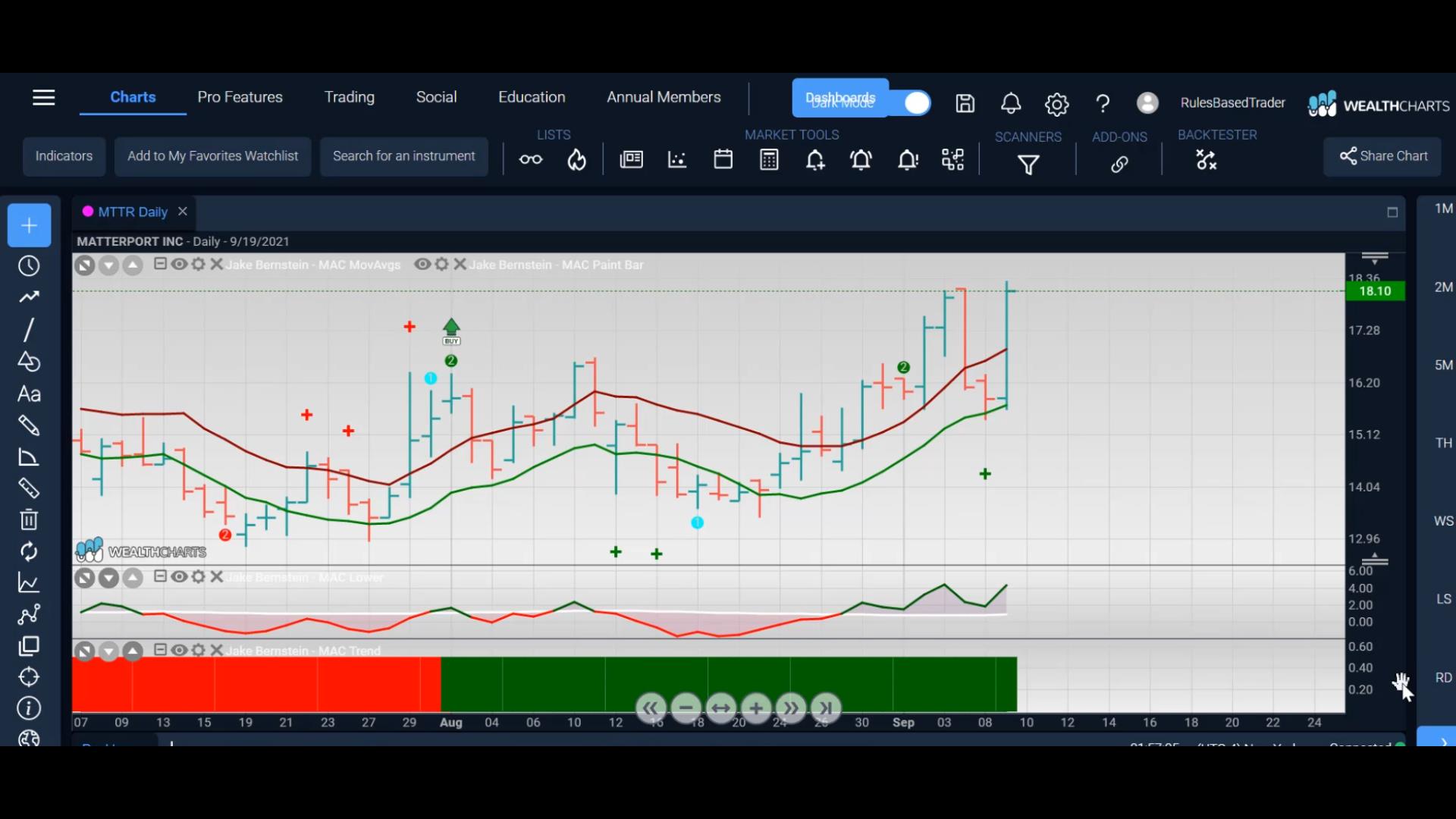Open the Annual Members menu

click(x=664, y=97)
